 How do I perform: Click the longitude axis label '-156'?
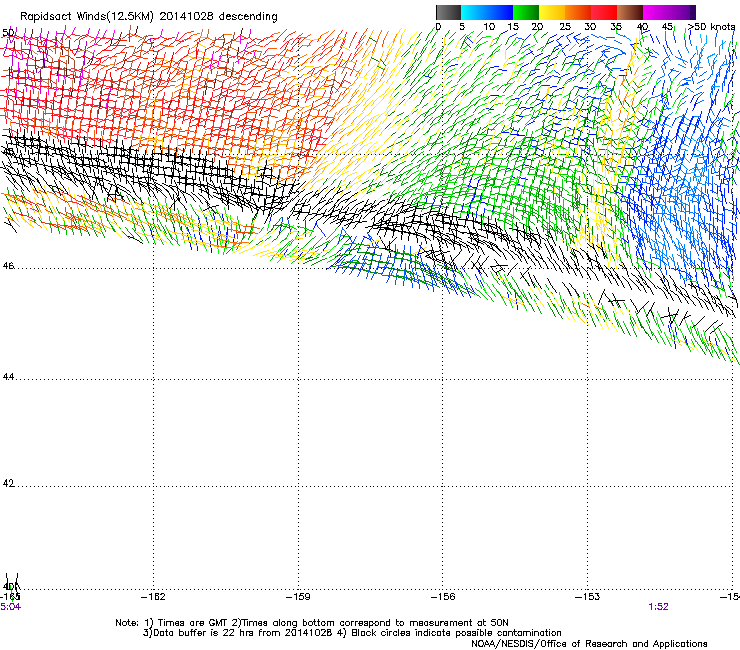tap(443, 597)
